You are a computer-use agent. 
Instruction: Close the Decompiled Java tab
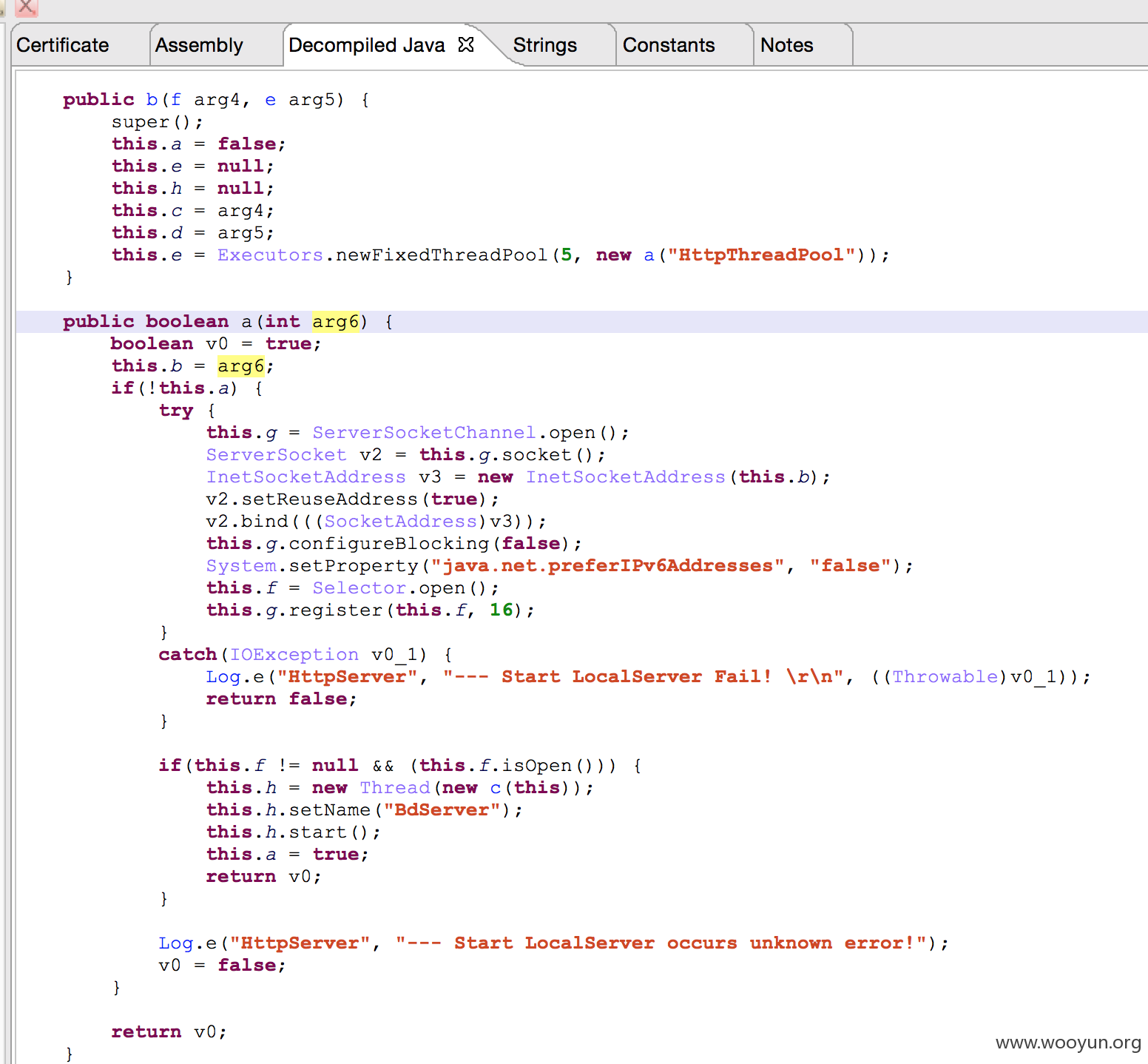coord(465,45)
